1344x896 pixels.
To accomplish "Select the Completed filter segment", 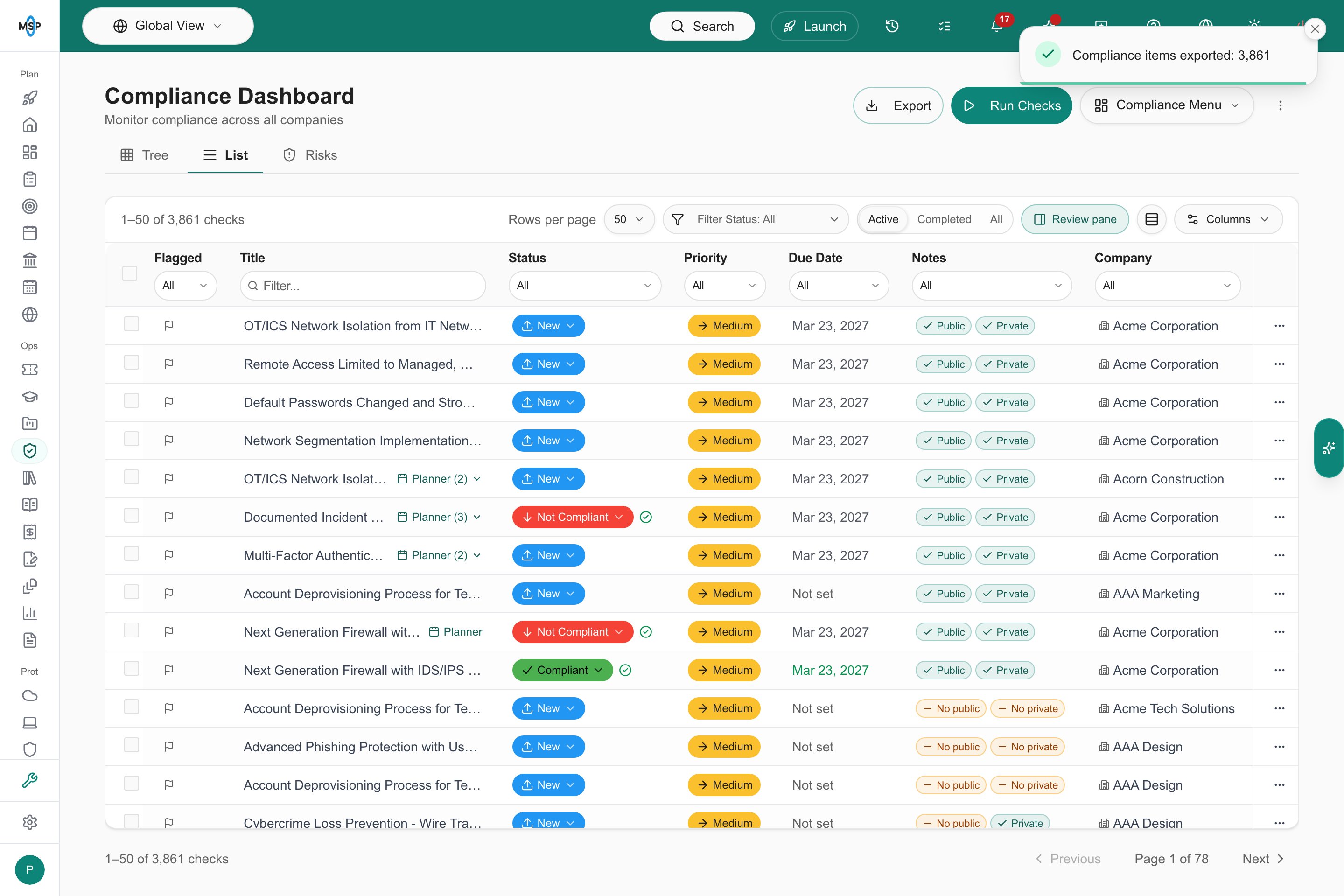I will (944, 219).
